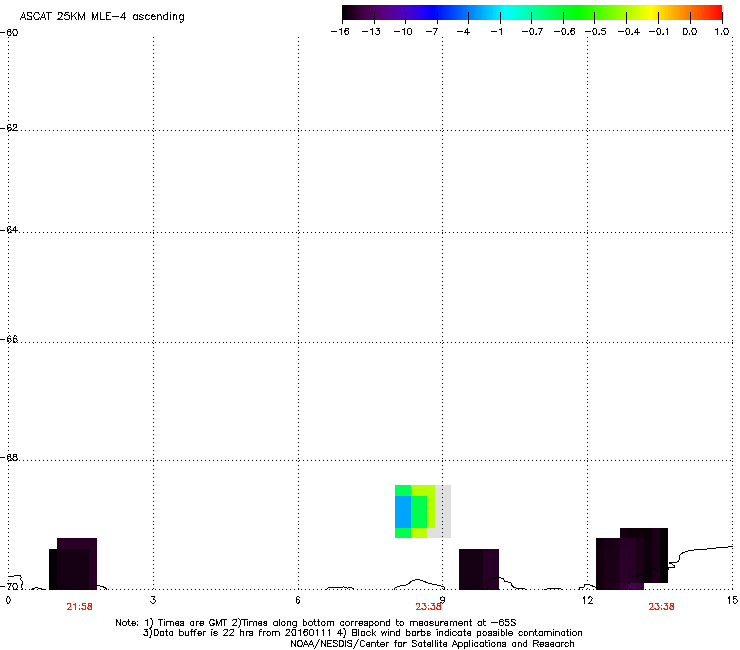The width and height of the screenshot is (740, 650).
Task: Click the red "21:58" time label
Action: (79, 607)
